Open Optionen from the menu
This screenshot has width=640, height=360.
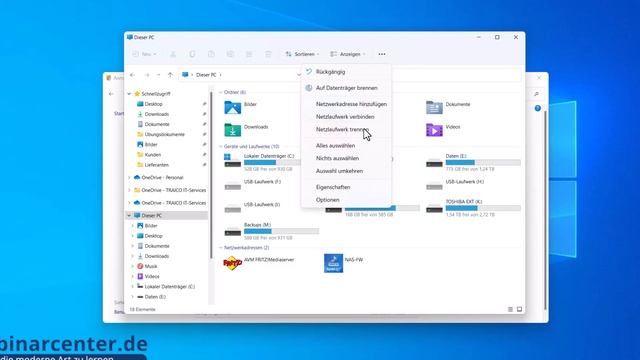346,200
